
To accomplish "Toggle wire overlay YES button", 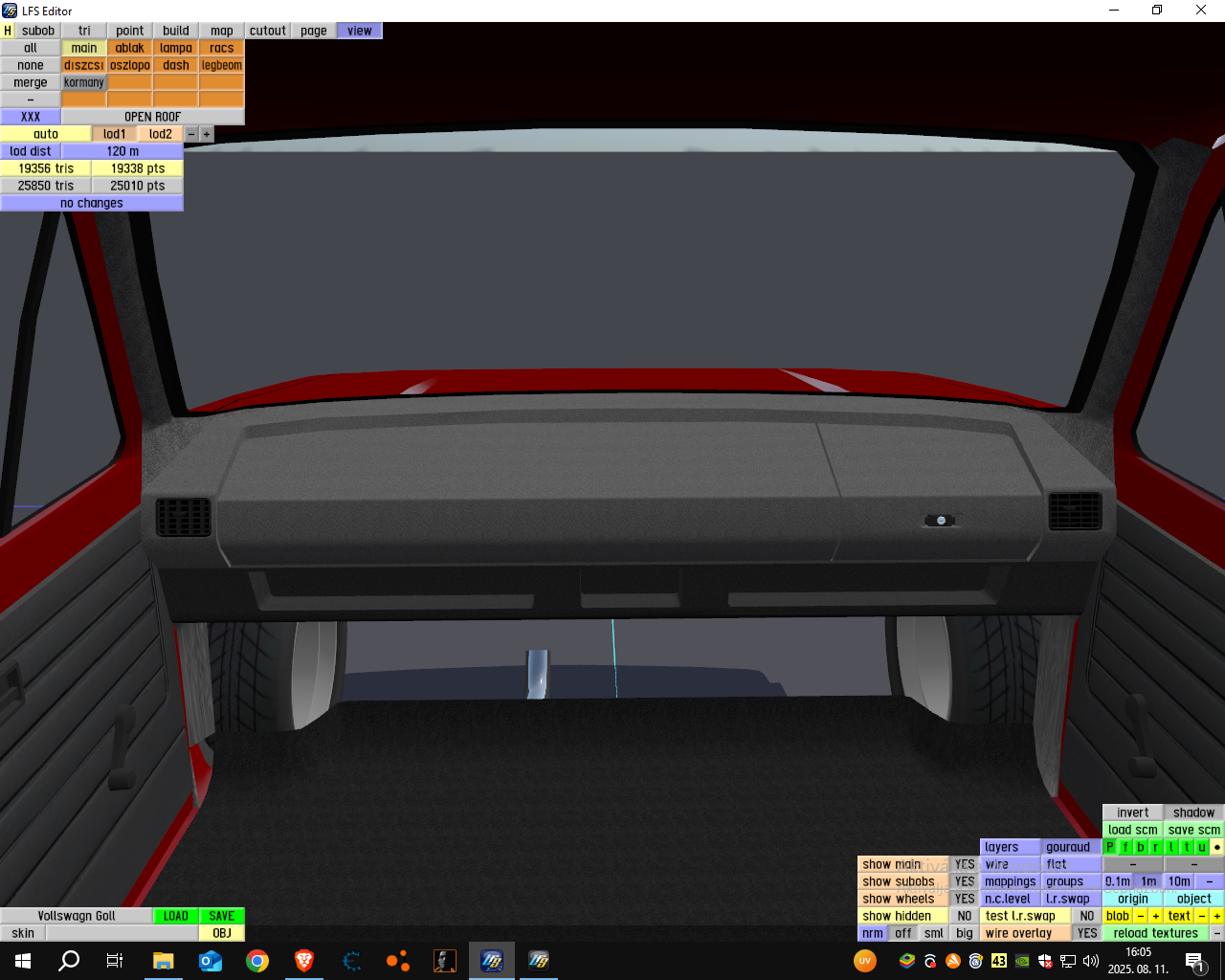I will point(1087,933).
